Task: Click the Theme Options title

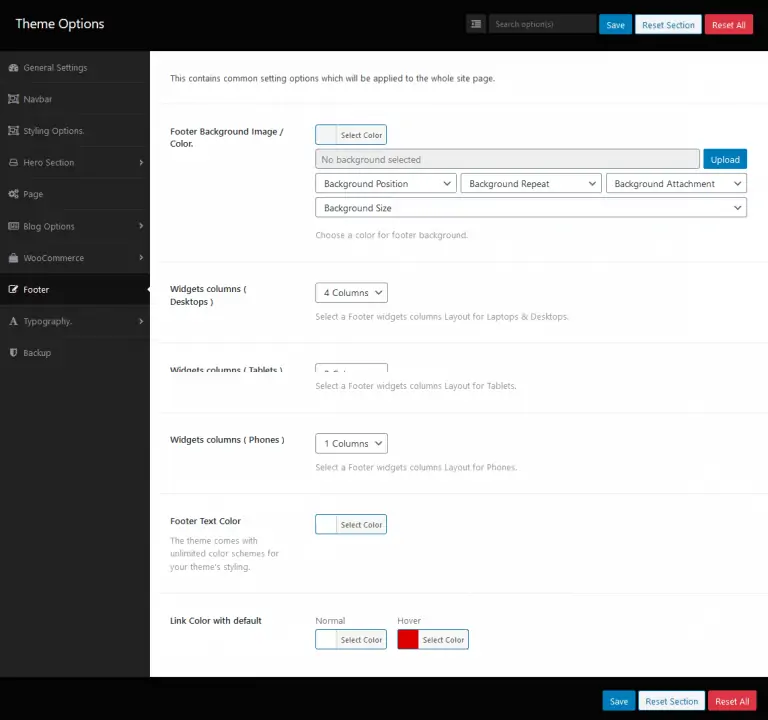Action: coord(60,24)
